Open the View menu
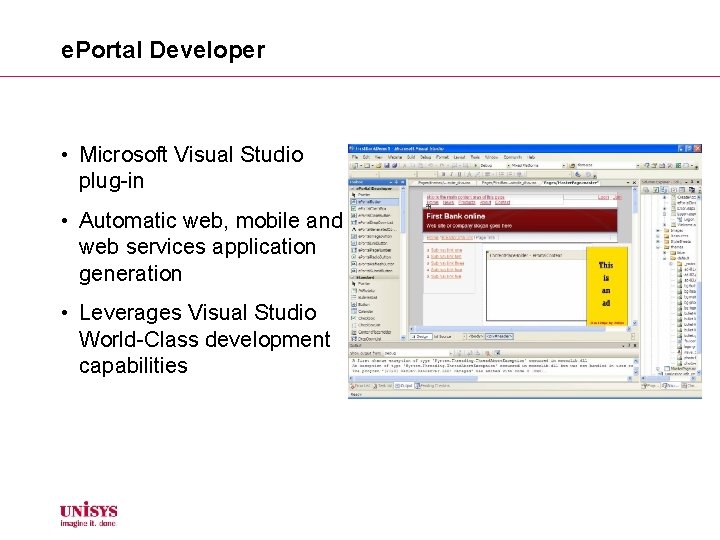720x540 pixels. (x=379, y=157)
